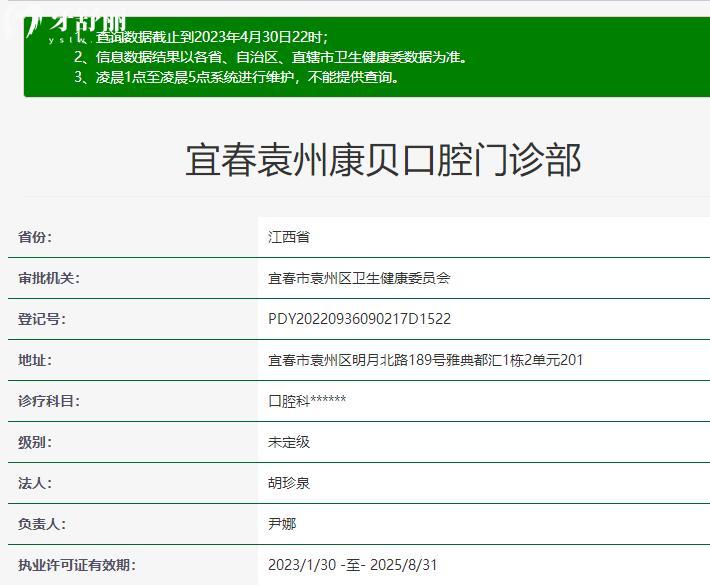The height and width of the screenshot is (585, 710).
Task: Select registration number PDY20220936090217D1522
Action: click(360, 319)
